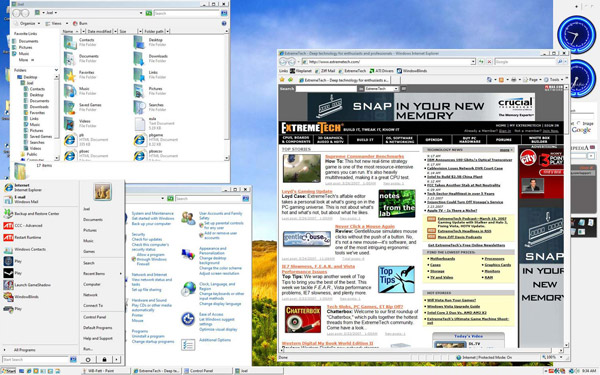Open the IE address bar dropdown arrow

coord(473,62)
